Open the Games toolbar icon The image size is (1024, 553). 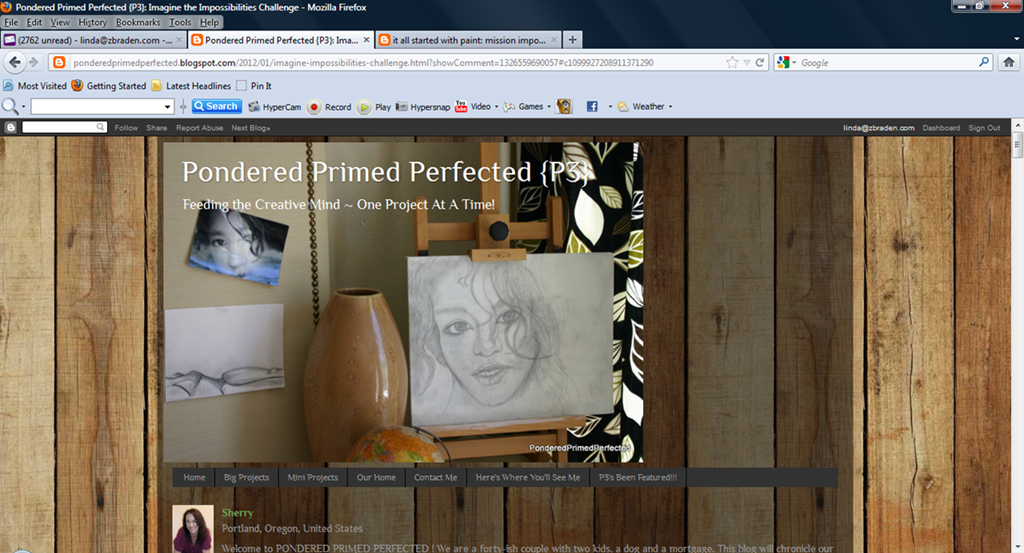[509, 106]
